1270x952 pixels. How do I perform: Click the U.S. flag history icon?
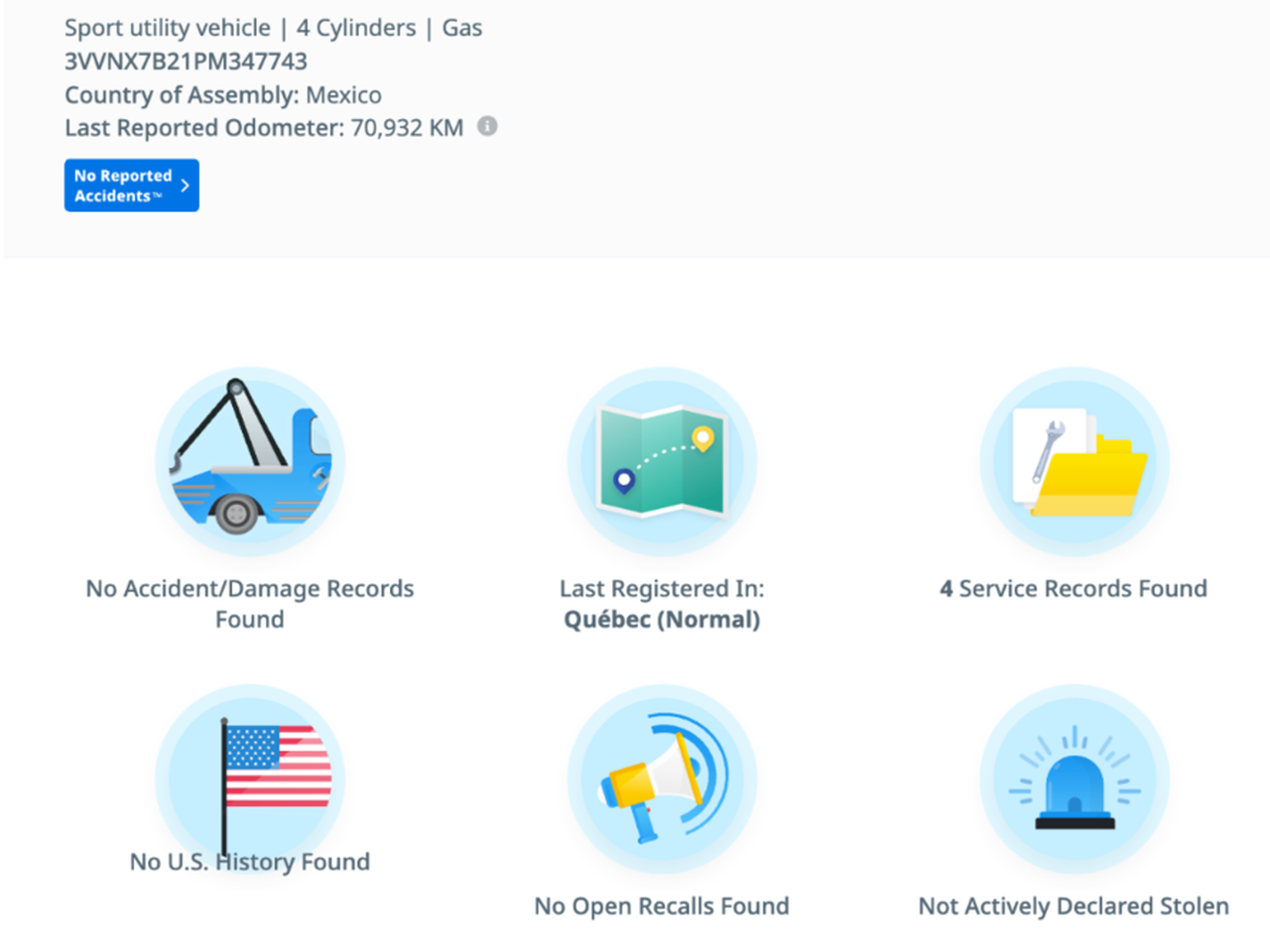coord(250,773)
